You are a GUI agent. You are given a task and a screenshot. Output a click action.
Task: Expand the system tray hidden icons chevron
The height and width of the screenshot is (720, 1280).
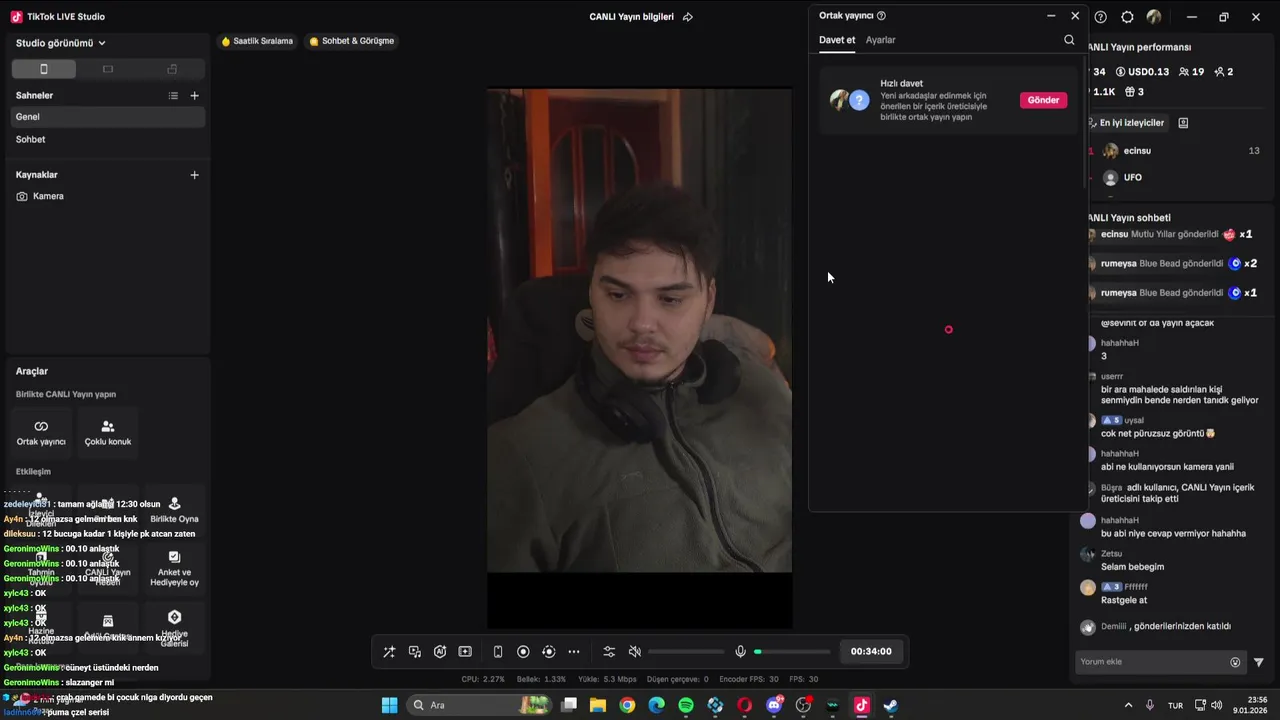(x=1129, y=705)
